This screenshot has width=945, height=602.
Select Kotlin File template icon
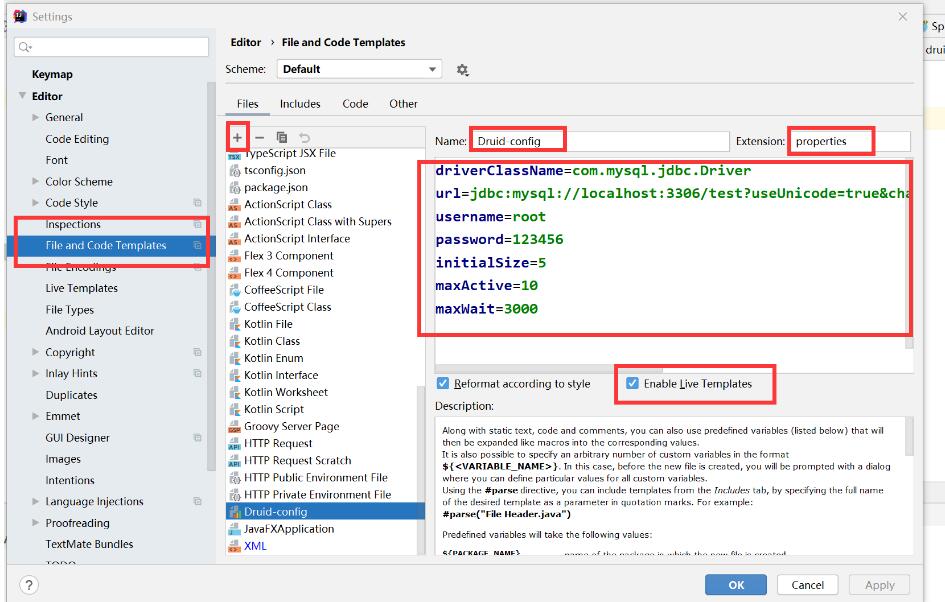click(235, 324)
